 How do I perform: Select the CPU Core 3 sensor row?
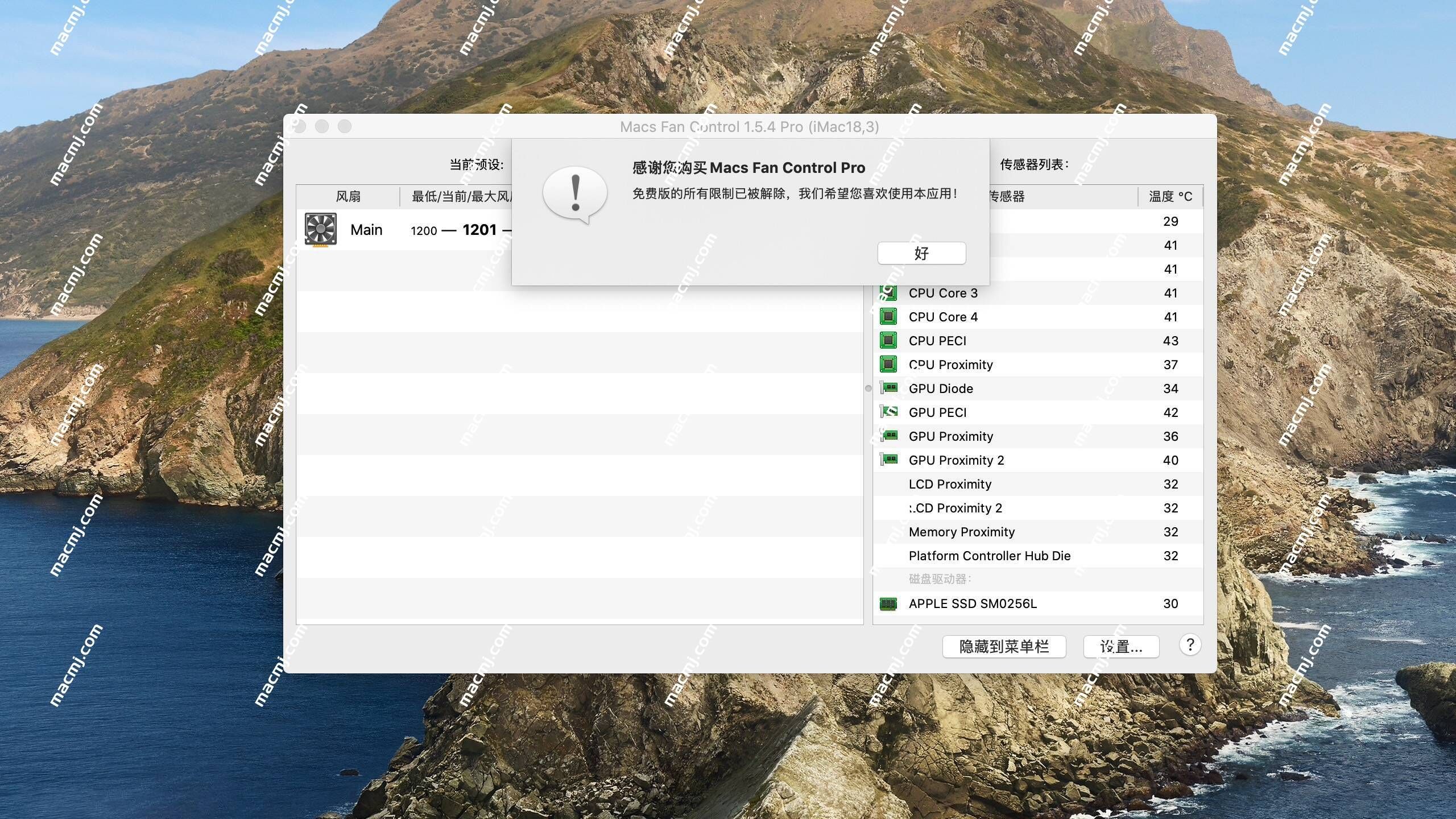coord(1038,293)
